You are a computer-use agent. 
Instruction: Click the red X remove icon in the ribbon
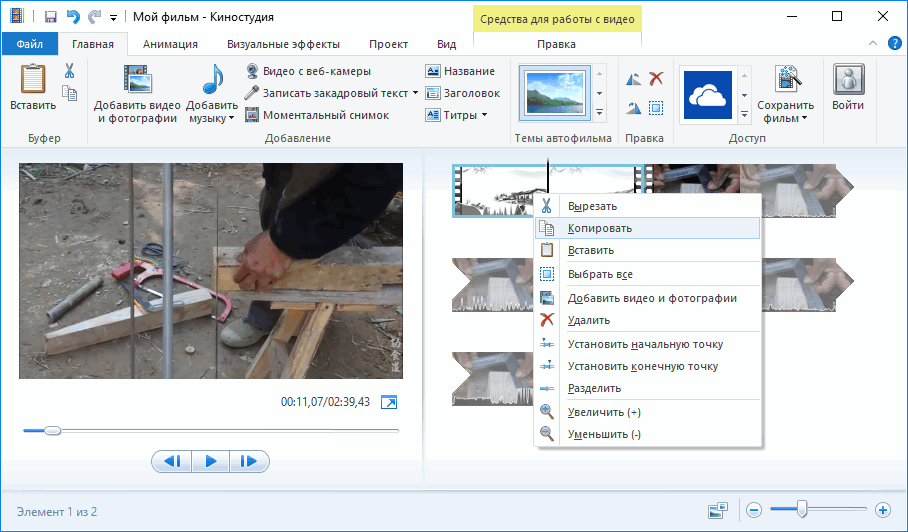(x=656, y=79)
